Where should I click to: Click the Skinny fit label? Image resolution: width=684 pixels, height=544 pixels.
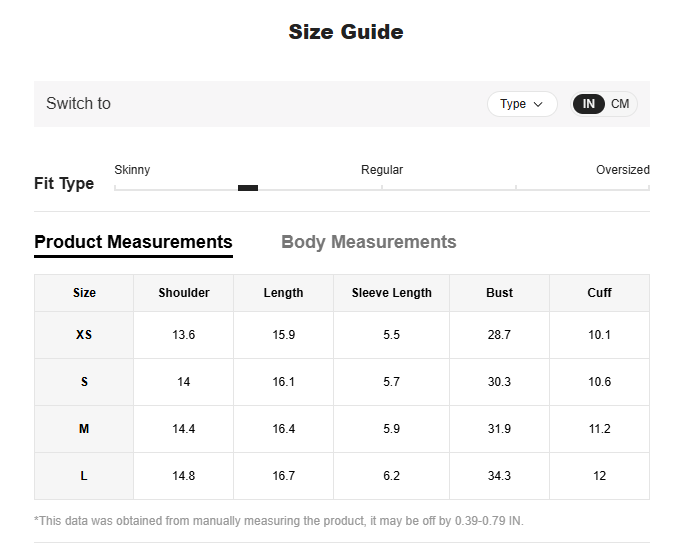point(132,170)
